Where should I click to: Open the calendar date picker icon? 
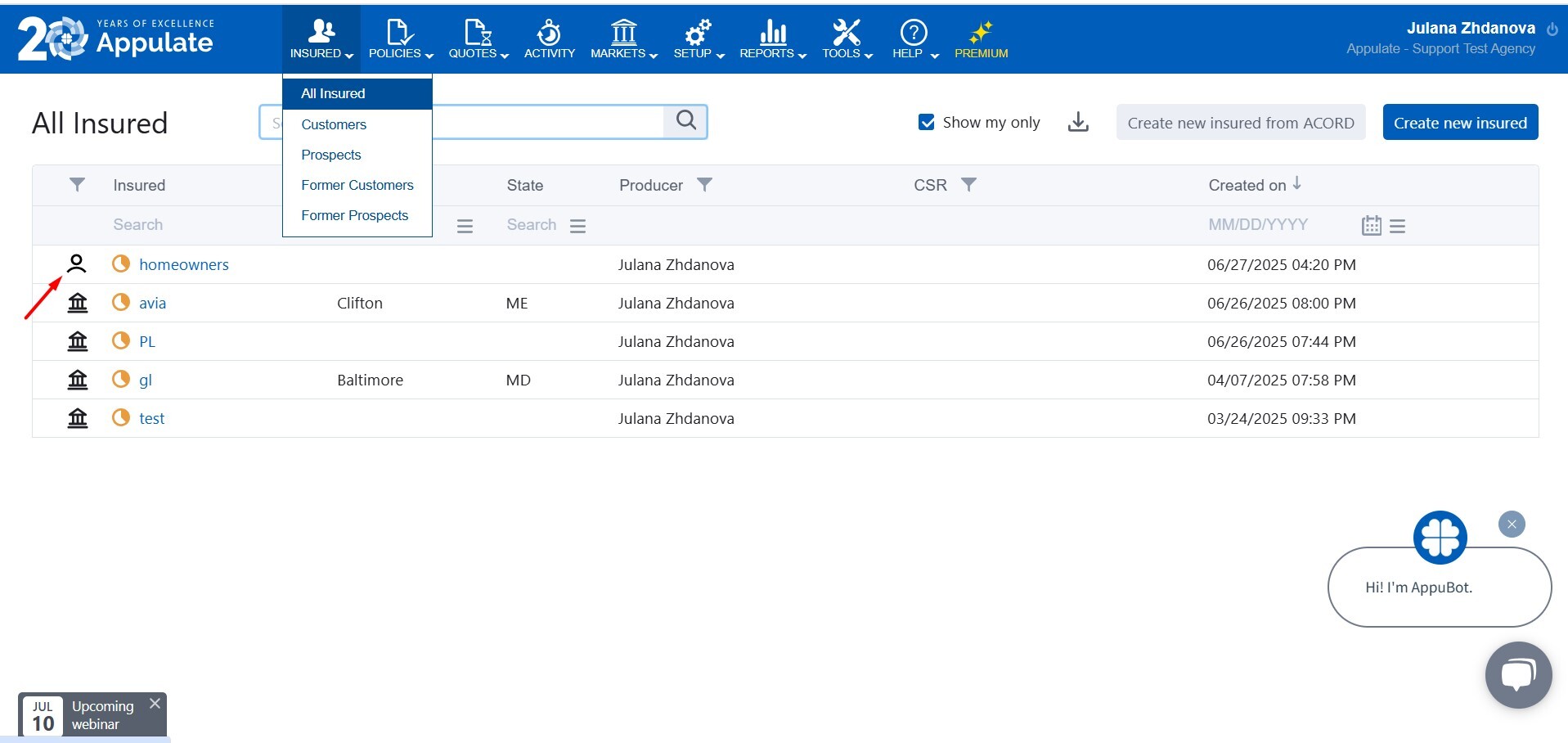(1371, 225)
